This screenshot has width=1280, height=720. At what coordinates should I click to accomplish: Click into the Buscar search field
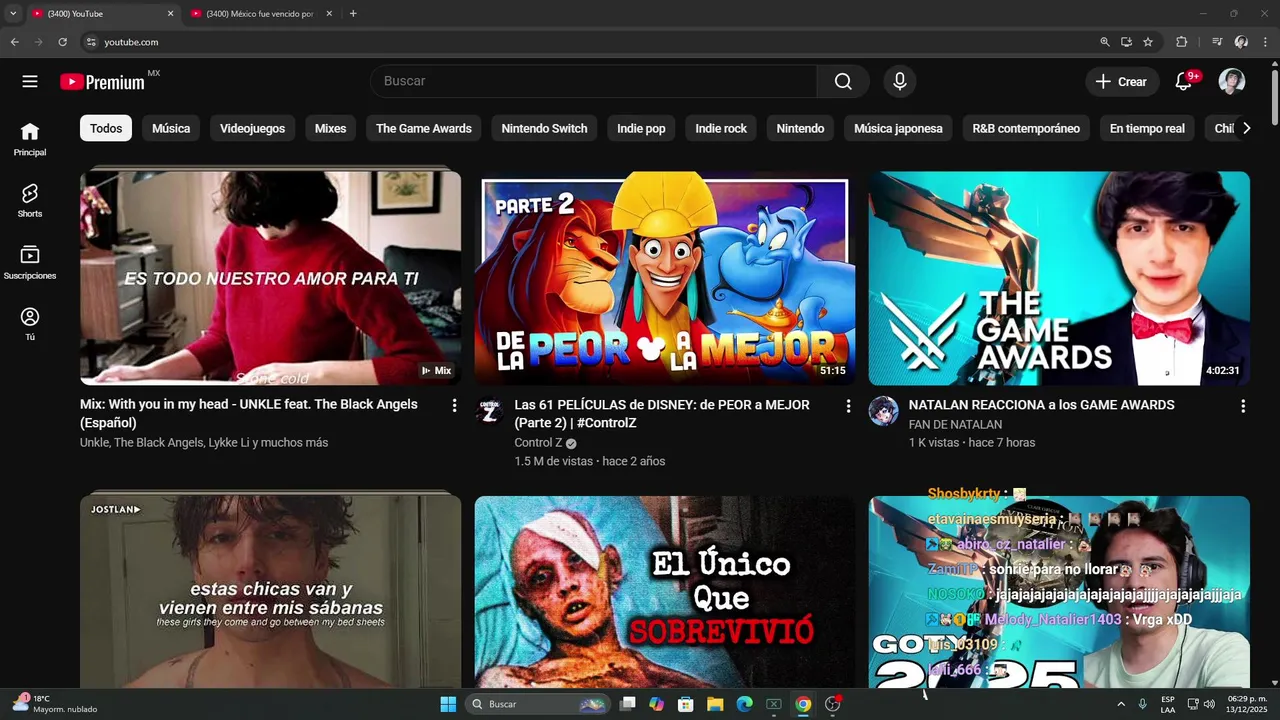pos(593,82)
